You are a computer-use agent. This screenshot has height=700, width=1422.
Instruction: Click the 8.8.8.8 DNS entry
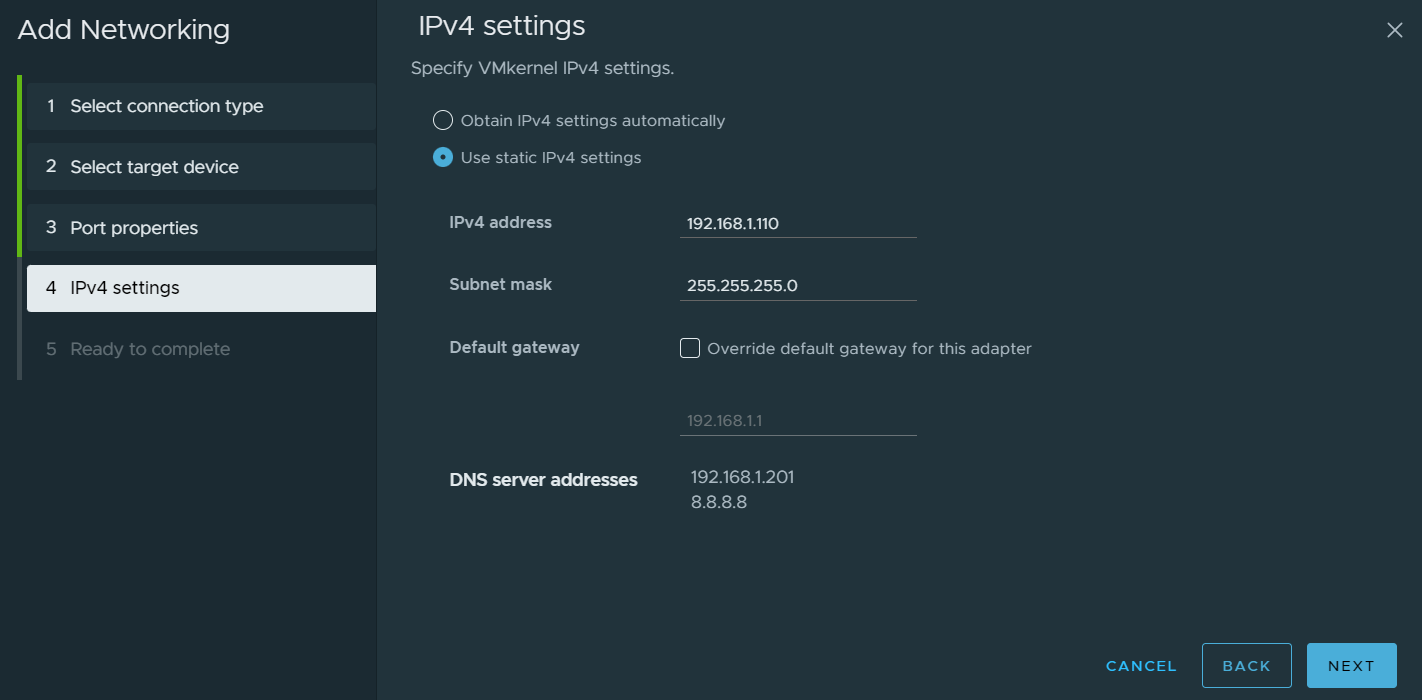coord(719,502)
